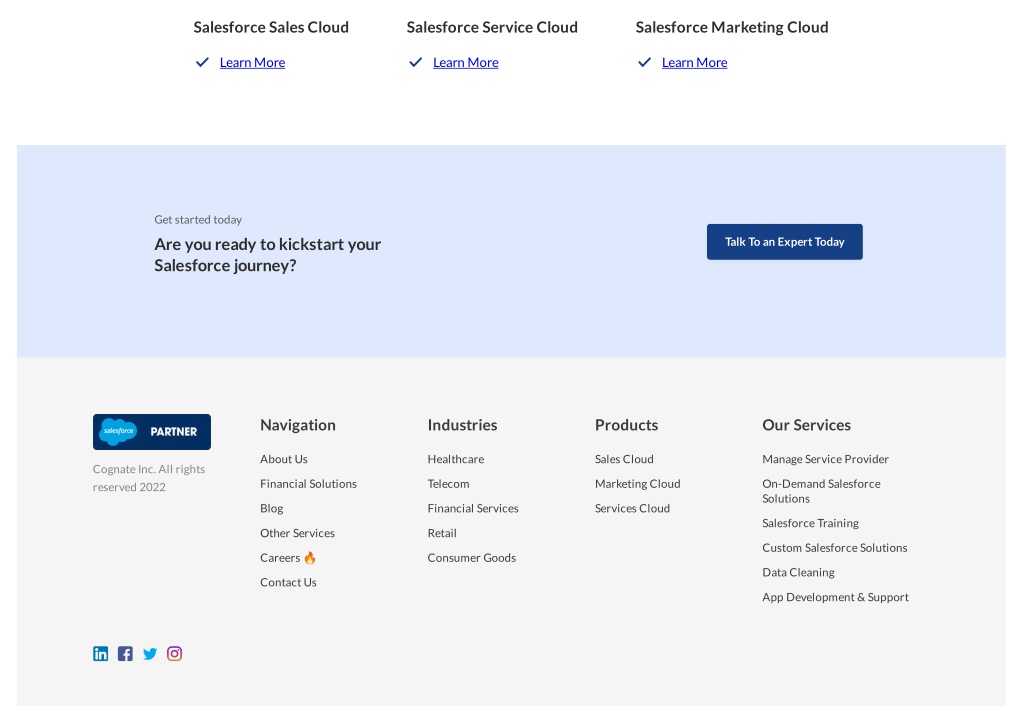Click the Products footer heading

click(626, 425)
